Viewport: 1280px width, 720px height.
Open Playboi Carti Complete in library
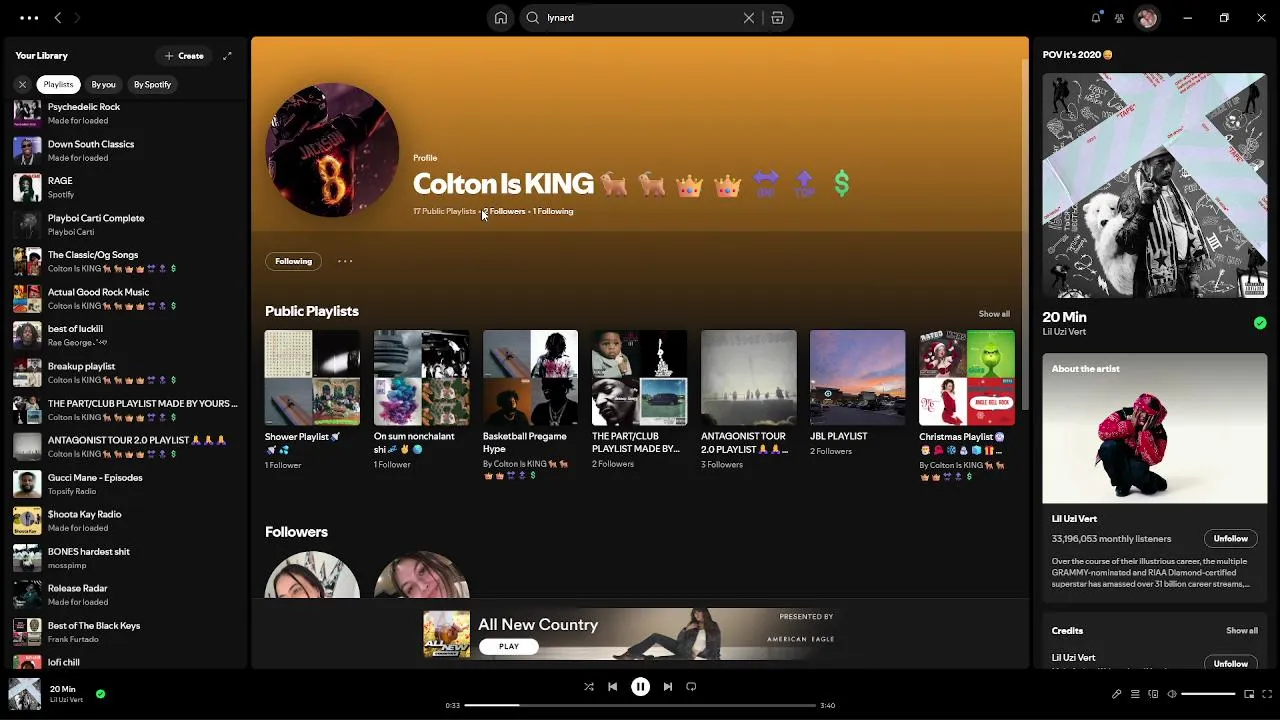point(125,224)
